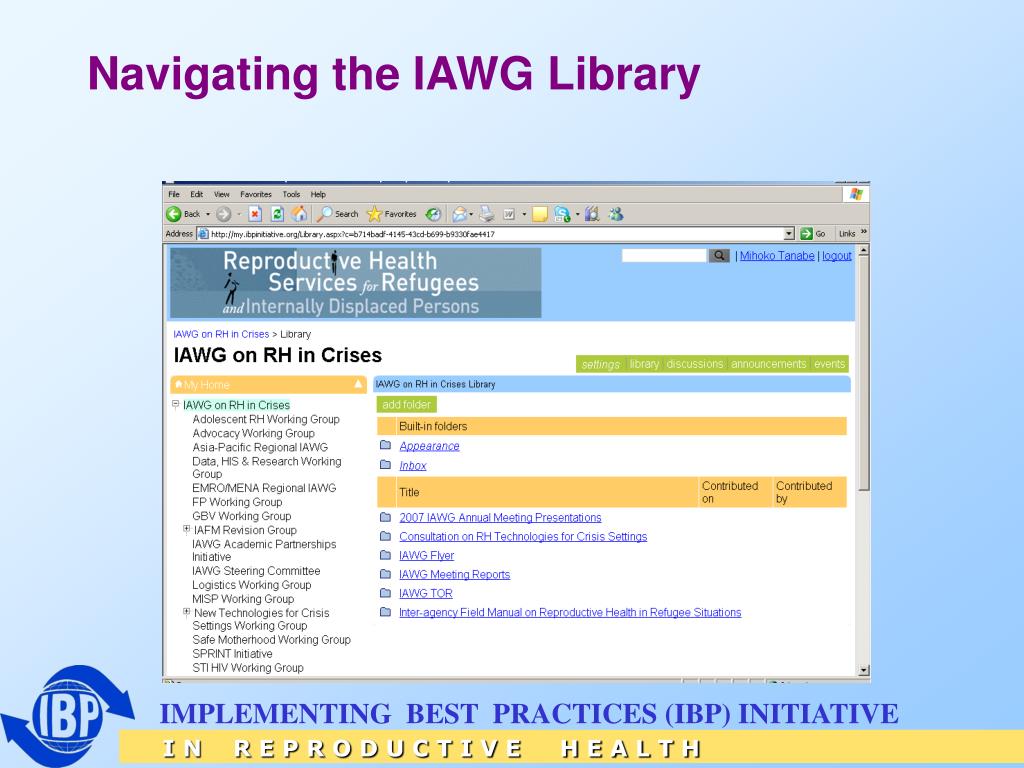This screenshot has width=1024, height=768.
Task: Click the browser Forward arrow icon
Action: tap(223, 214)
